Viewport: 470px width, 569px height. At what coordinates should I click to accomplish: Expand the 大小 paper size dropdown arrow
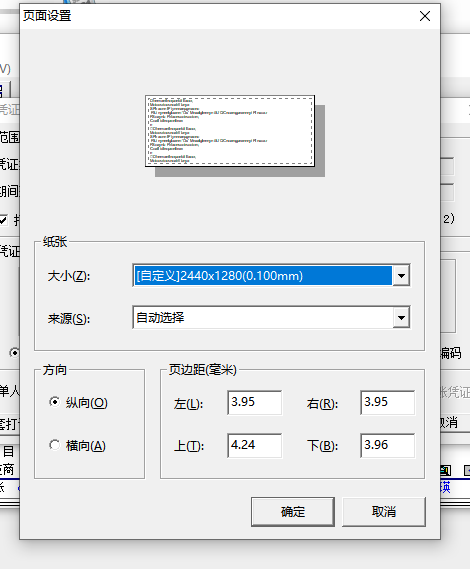[x=401, y=276]
